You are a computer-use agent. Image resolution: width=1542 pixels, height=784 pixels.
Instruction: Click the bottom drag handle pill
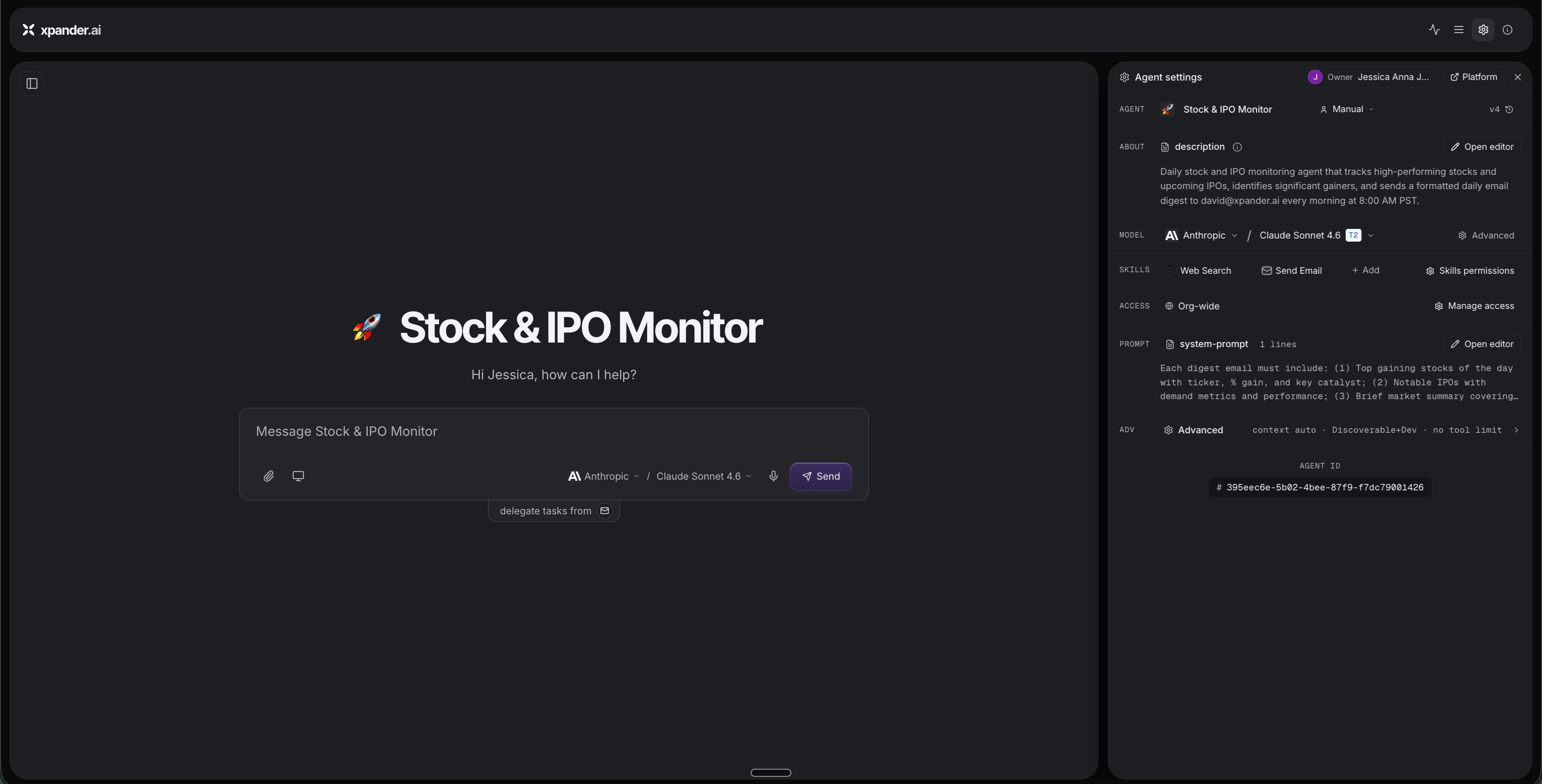tap(771, 773)
